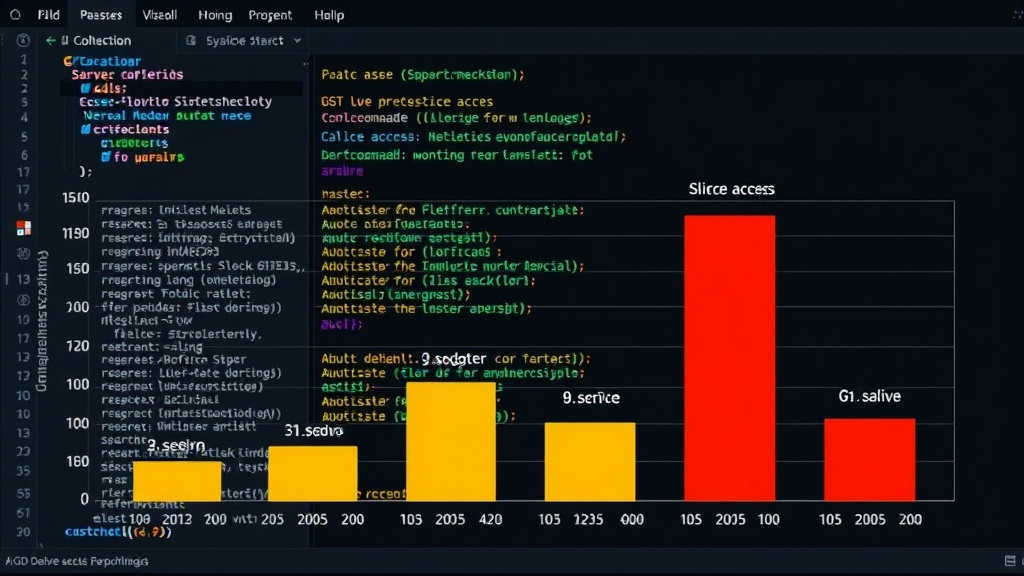Viewport: 1024px width, 576px height.
Task: Click the GST lve prectestice acces line
Action: point(407,102)
